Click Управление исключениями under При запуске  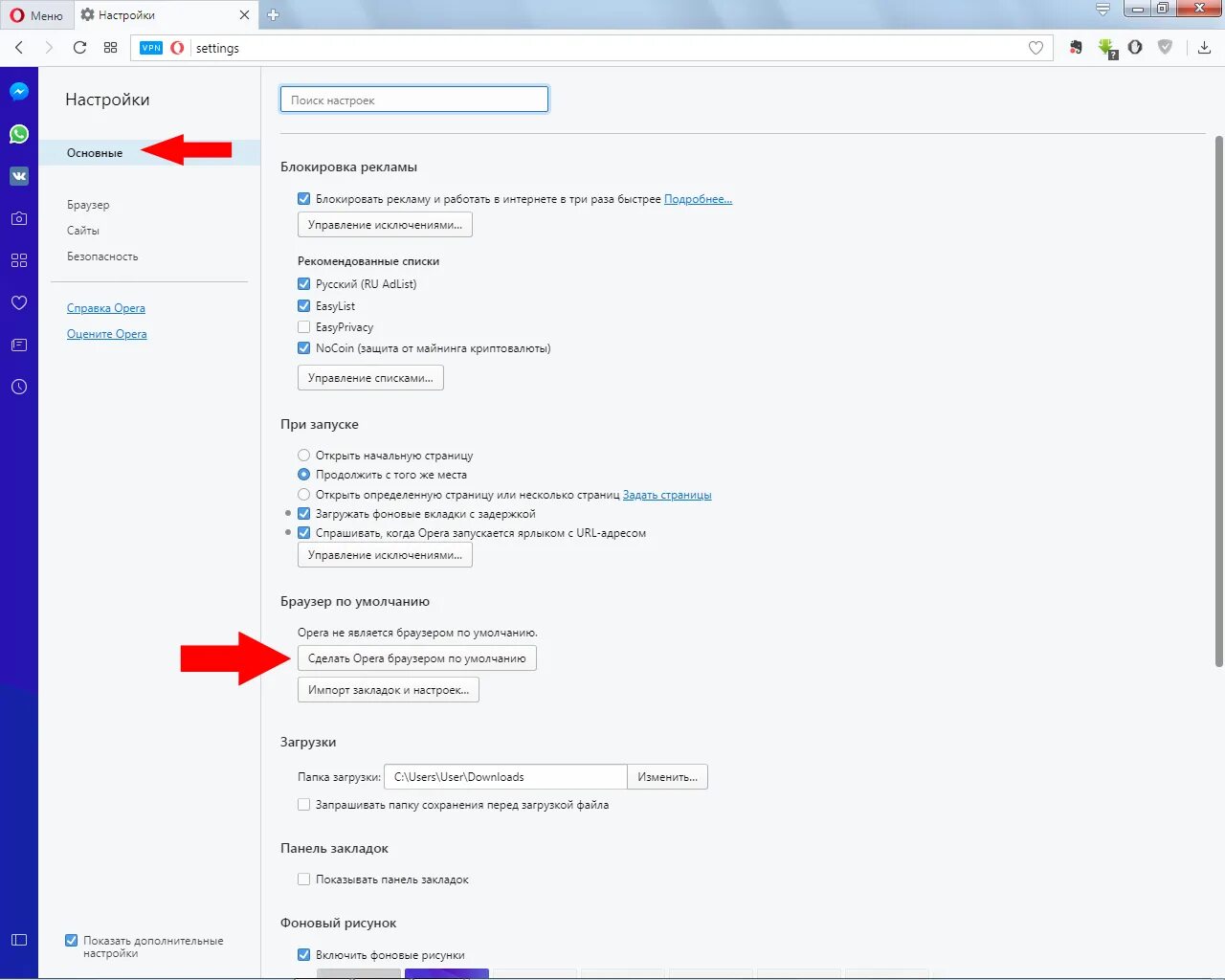(385, 555)
